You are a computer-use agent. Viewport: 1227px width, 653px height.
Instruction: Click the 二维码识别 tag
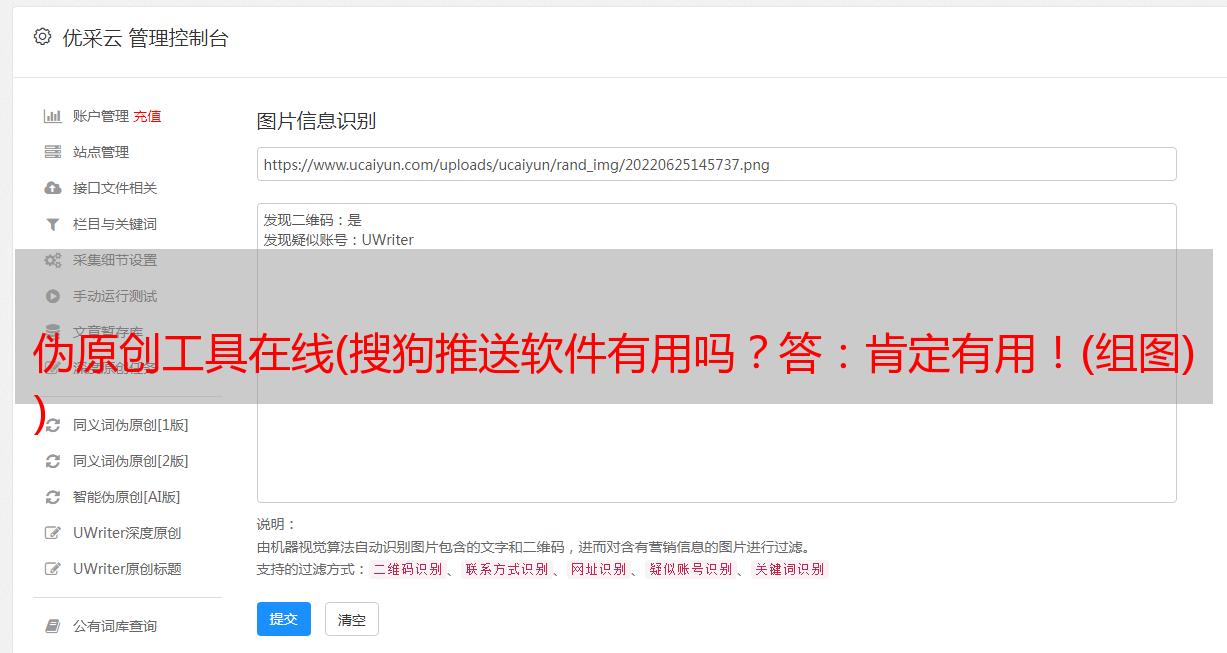click(x=408, y=569)
